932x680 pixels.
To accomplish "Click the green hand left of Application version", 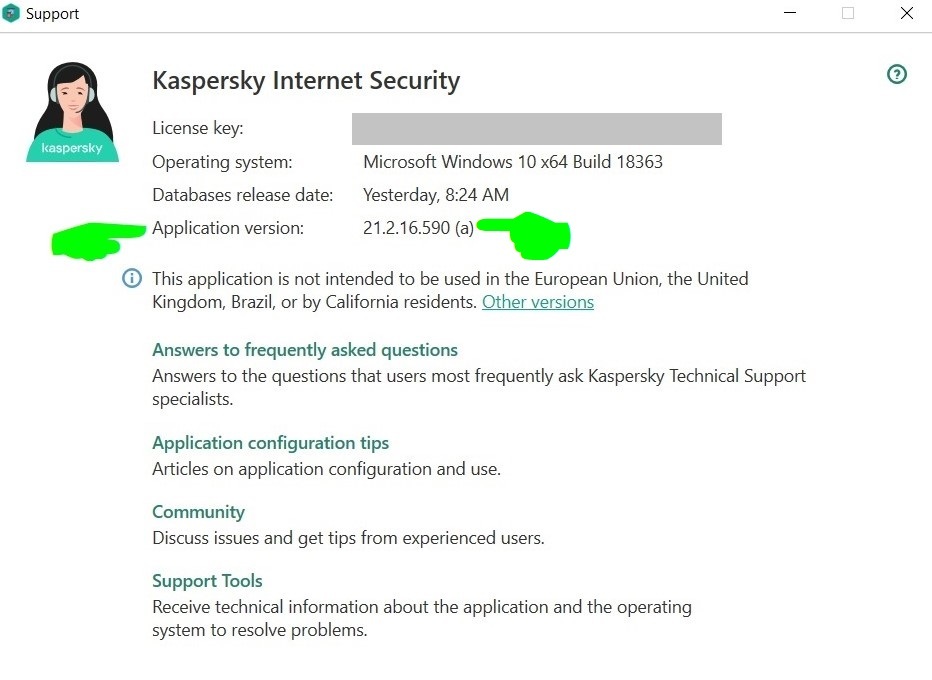I will (95, 240).
